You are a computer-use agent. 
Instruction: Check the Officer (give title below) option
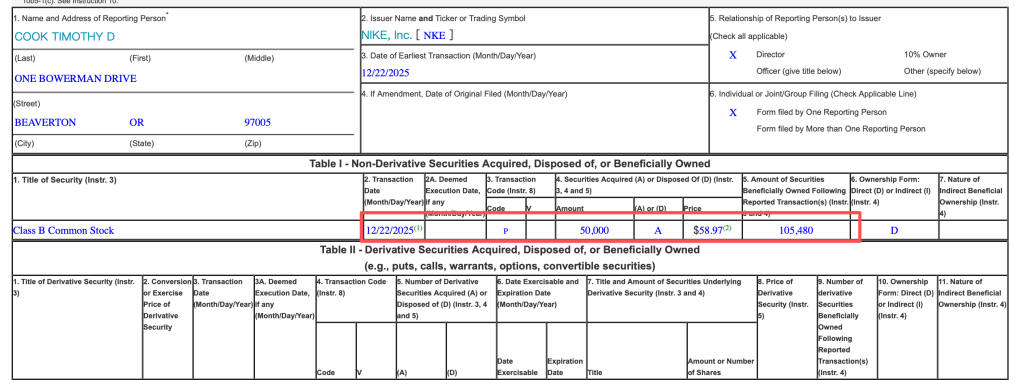point(798,71)
